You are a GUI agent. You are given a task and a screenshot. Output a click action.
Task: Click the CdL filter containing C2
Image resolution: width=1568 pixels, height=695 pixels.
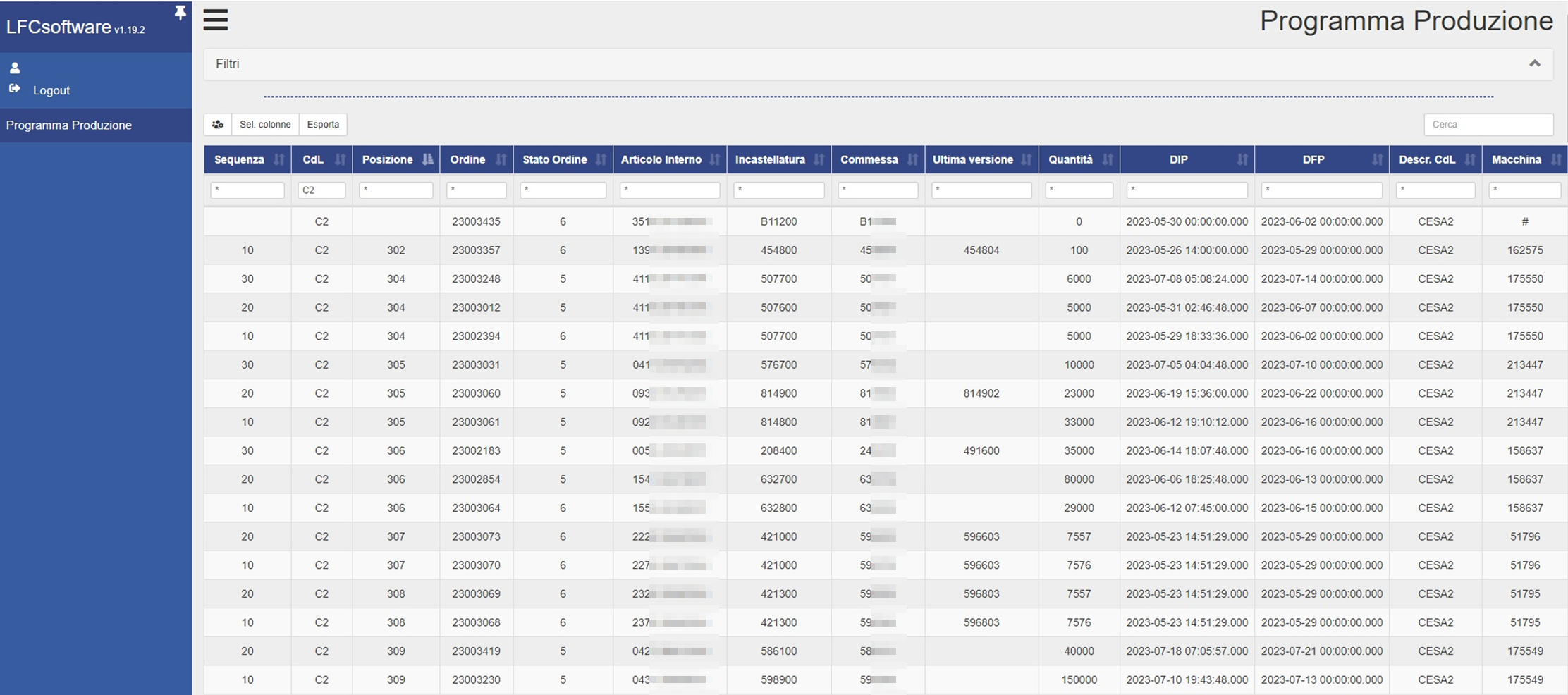[x=321, y=190]
